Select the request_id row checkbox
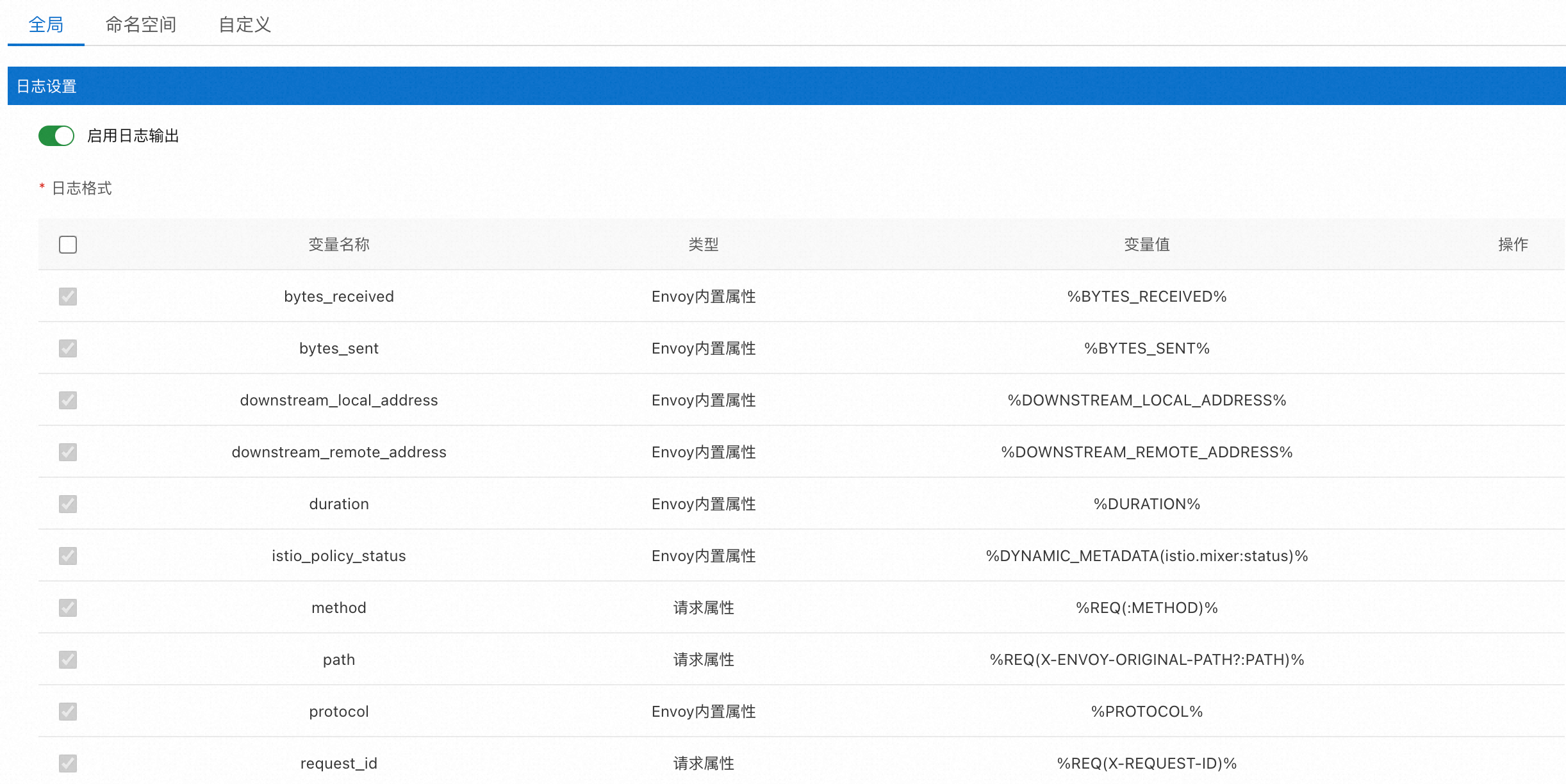1566x784 pixels. 67,763
